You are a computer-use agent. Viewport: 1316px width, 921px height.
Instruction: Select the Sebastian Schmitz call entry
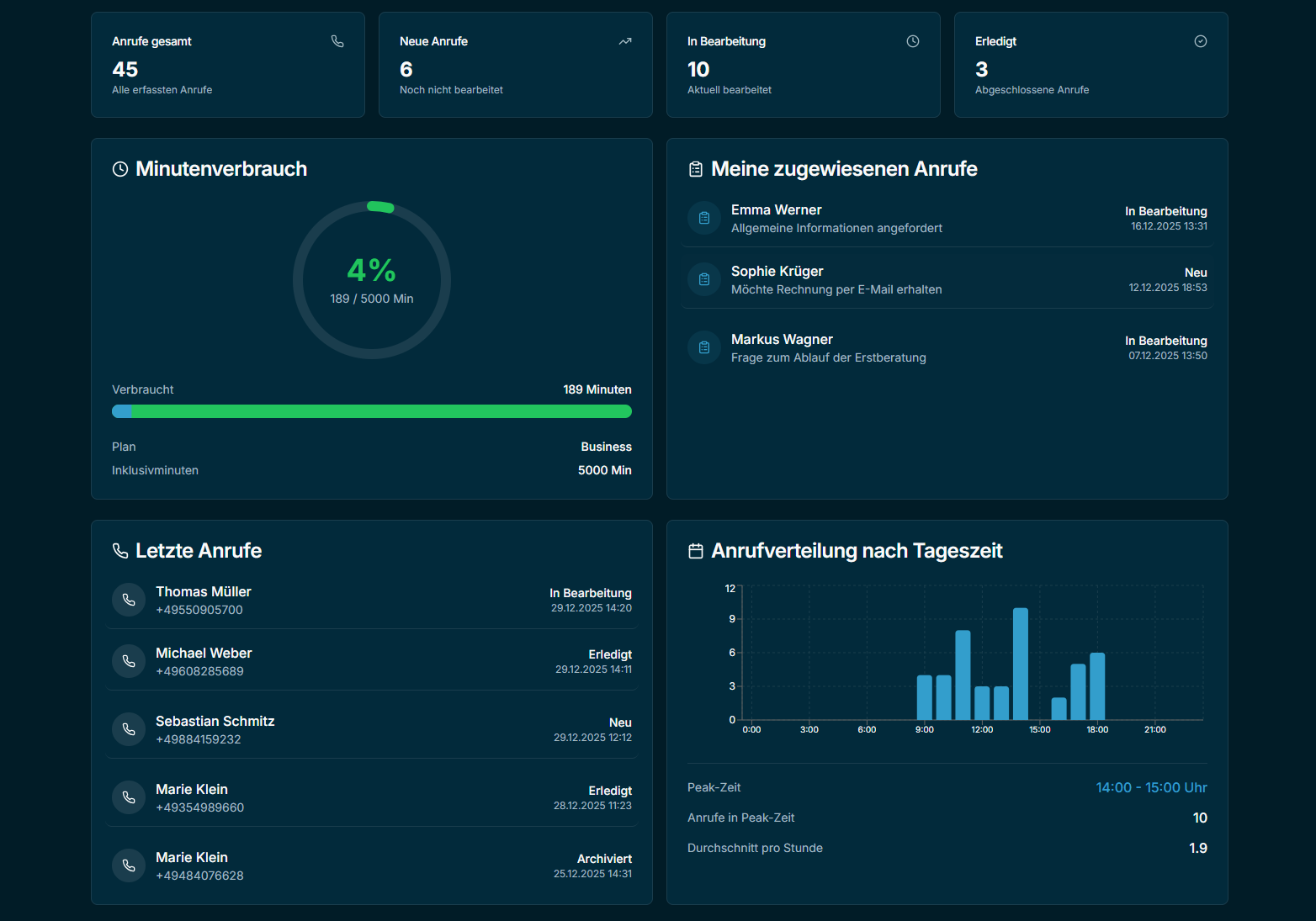pyautogui.click(x=371, y=729)
